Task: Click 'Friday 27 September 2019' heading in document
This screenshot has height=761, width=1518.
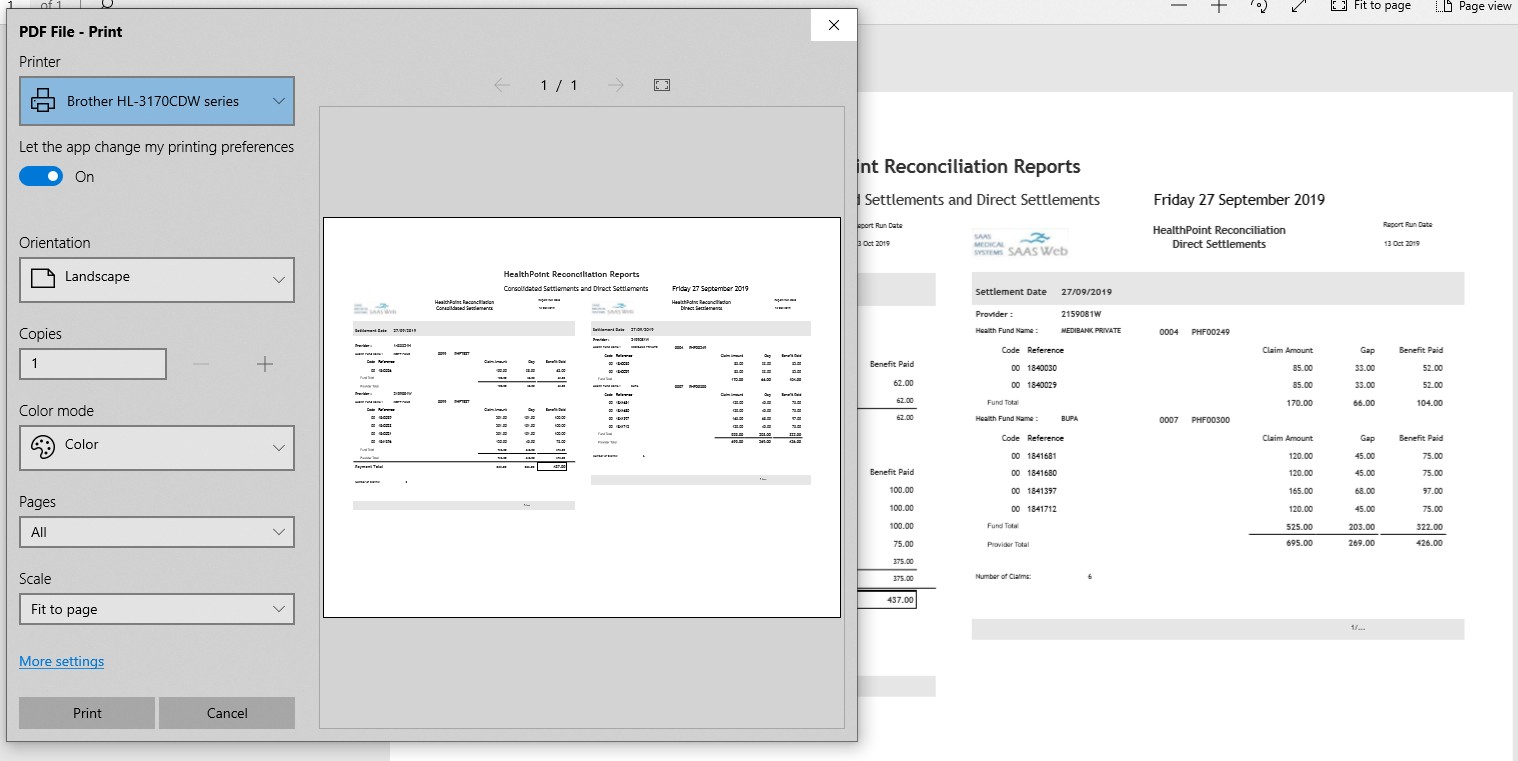Action: point(1239,199)
